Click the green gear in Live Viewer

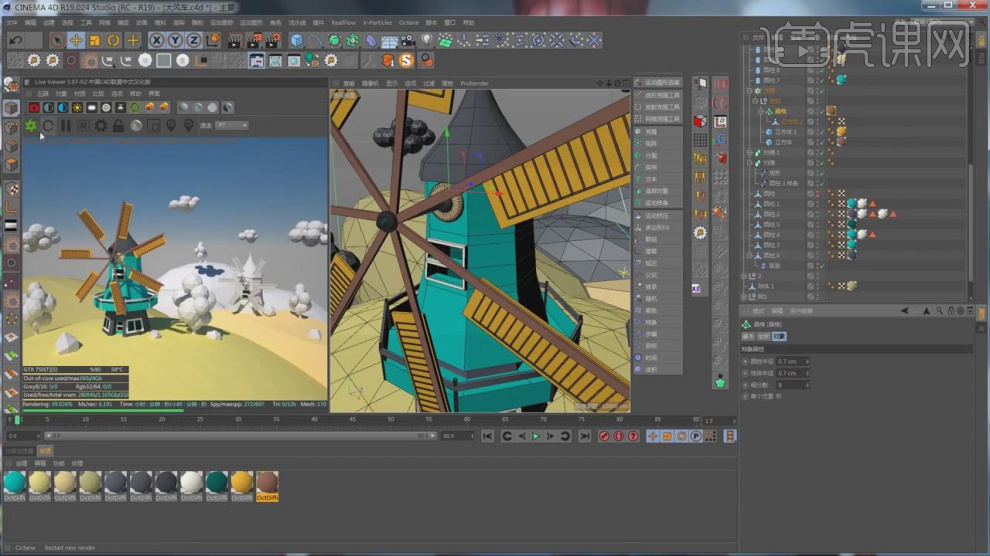coord(31,125)
